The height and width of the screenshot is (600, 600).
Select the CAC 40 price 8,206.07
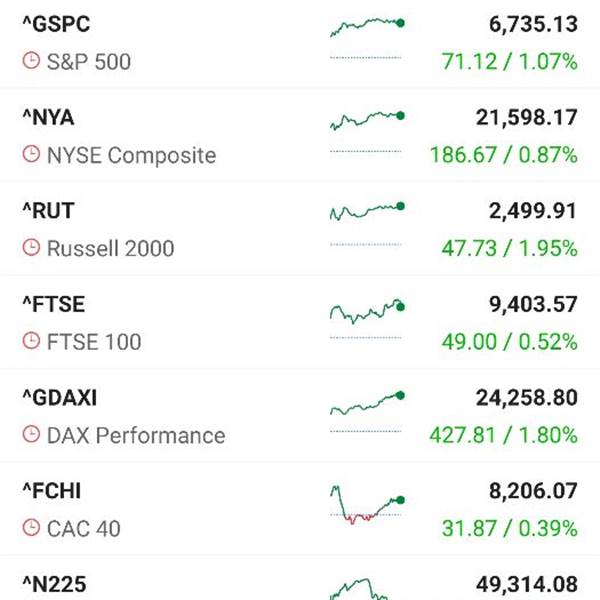(x=527, y=491)
